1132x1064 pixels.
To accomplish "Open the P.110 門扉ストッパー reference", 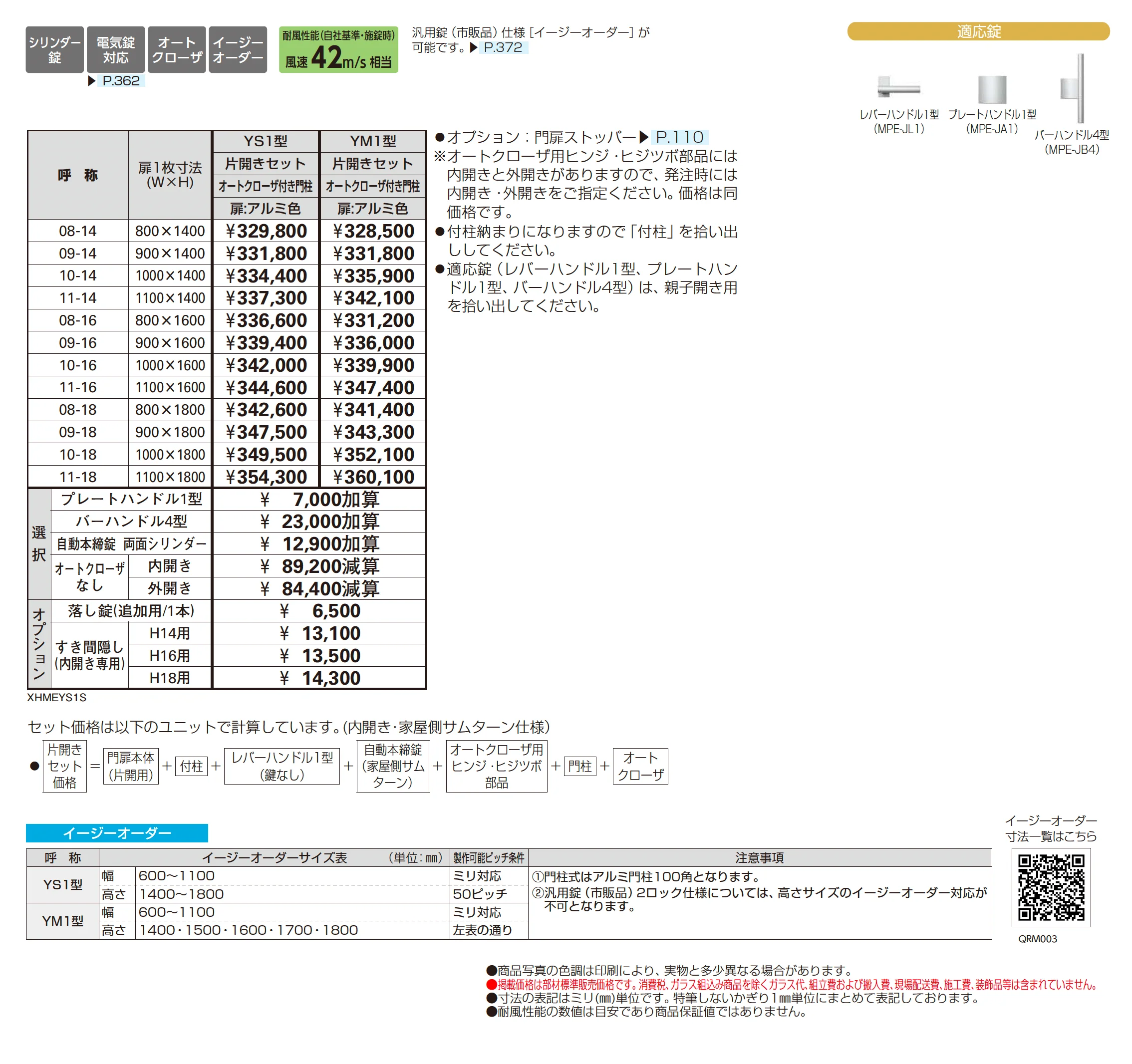I will (x=679, y=137).
